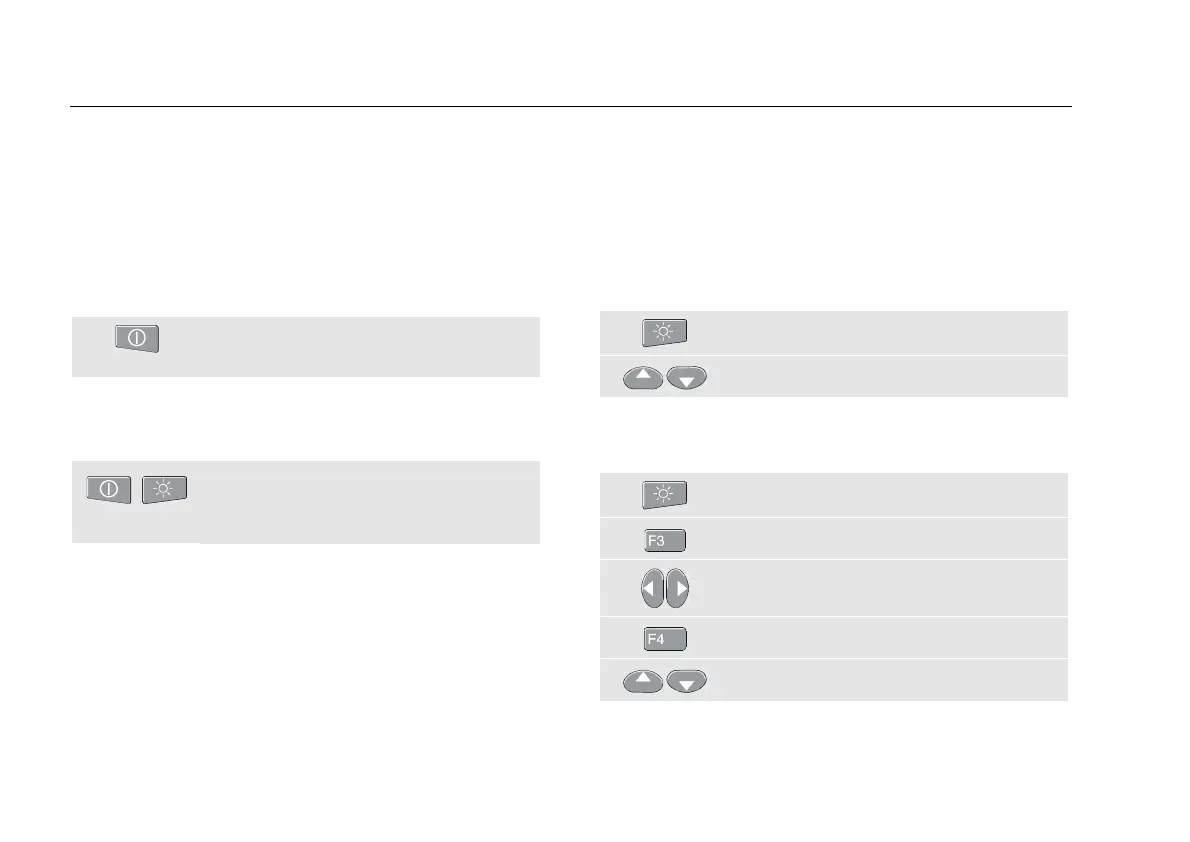Select the brightness key directly above F3
1190x842 pixels.
(x=664, y=494)
